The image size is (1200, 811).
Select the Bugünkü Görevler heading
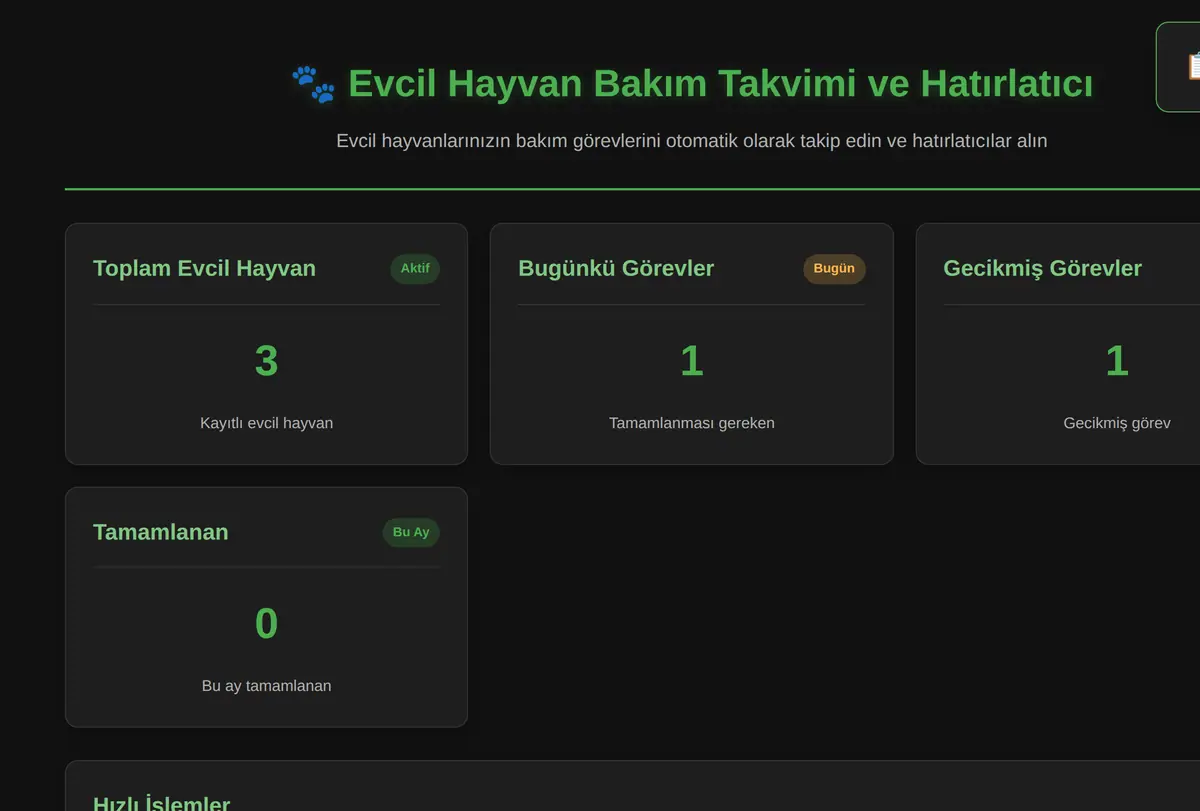616,269
